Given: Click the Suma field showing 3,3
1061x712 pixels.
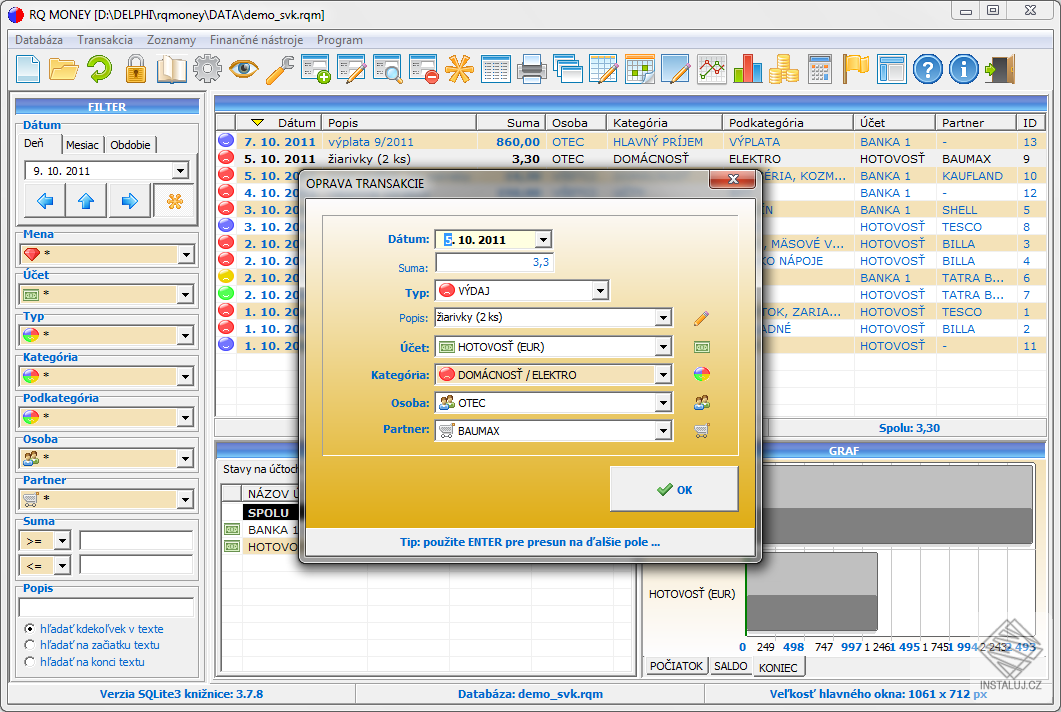Looking at the screenshot, I should pos(495,262).
